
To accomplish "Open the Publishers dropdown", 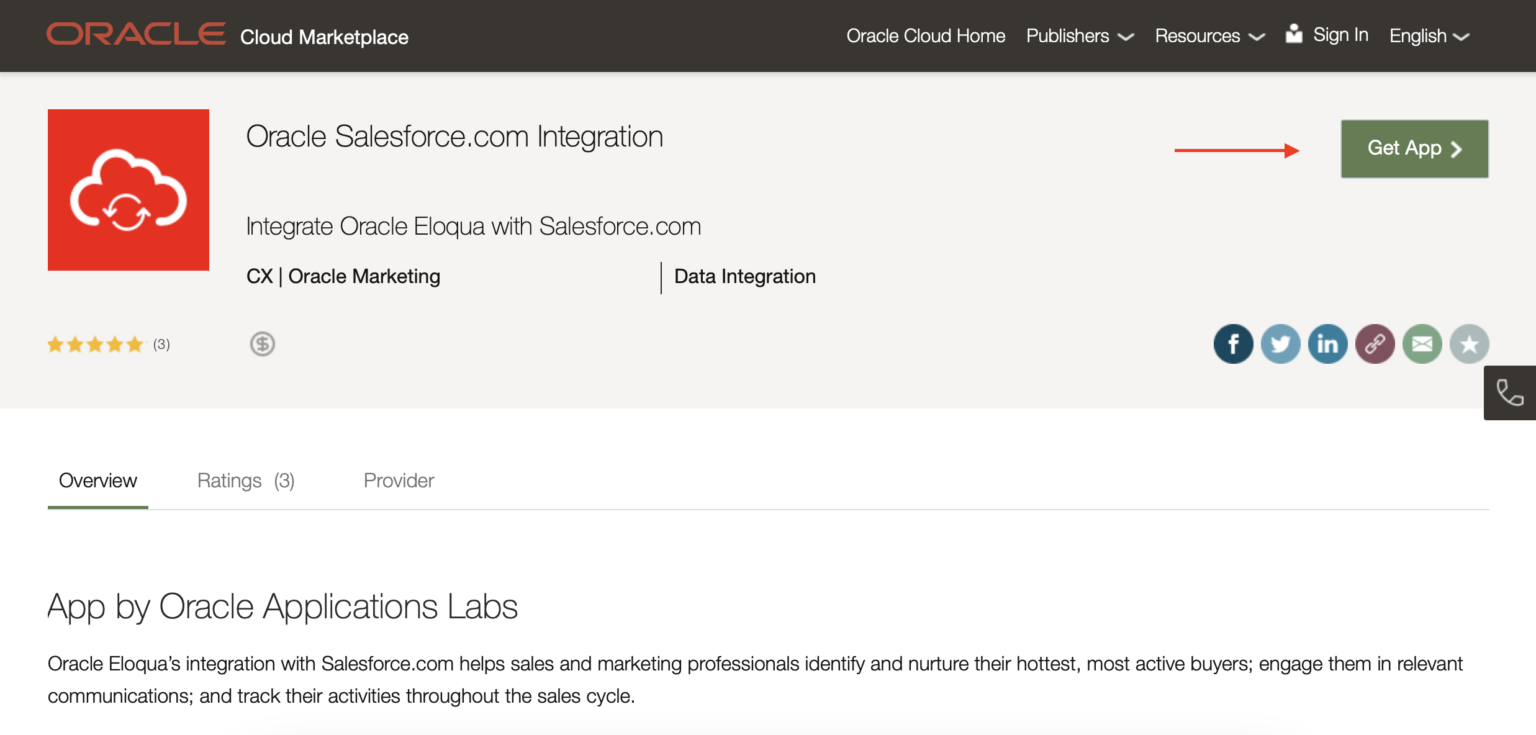I will click(1079, 36).
